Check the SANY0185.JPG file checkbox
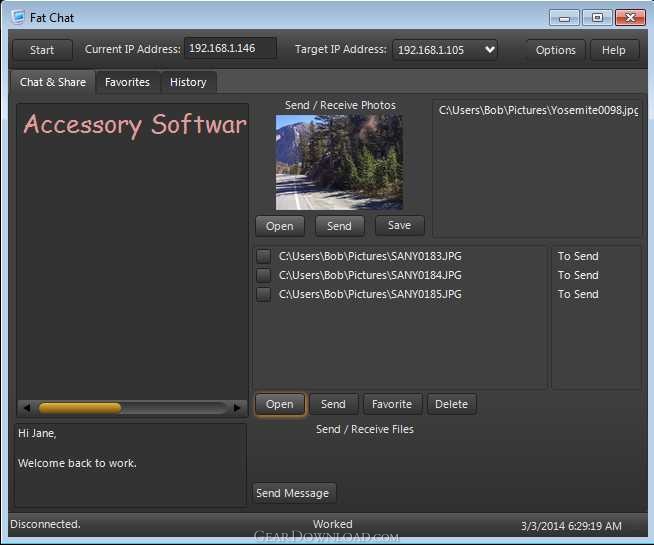This screenshot has height=545, width=654. (263, 294)
